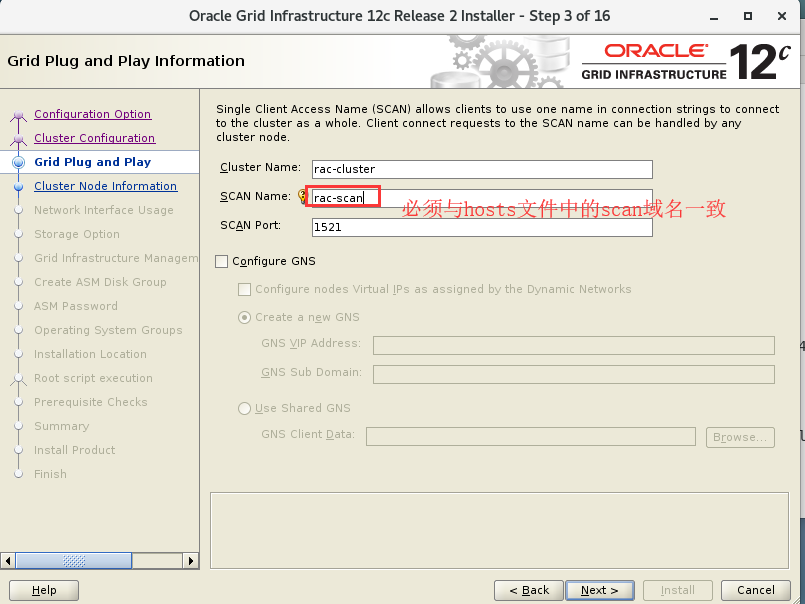Screen dimensions: 805x604
Task: Select Create a new GNS radio button
Action: pos(244,317)
